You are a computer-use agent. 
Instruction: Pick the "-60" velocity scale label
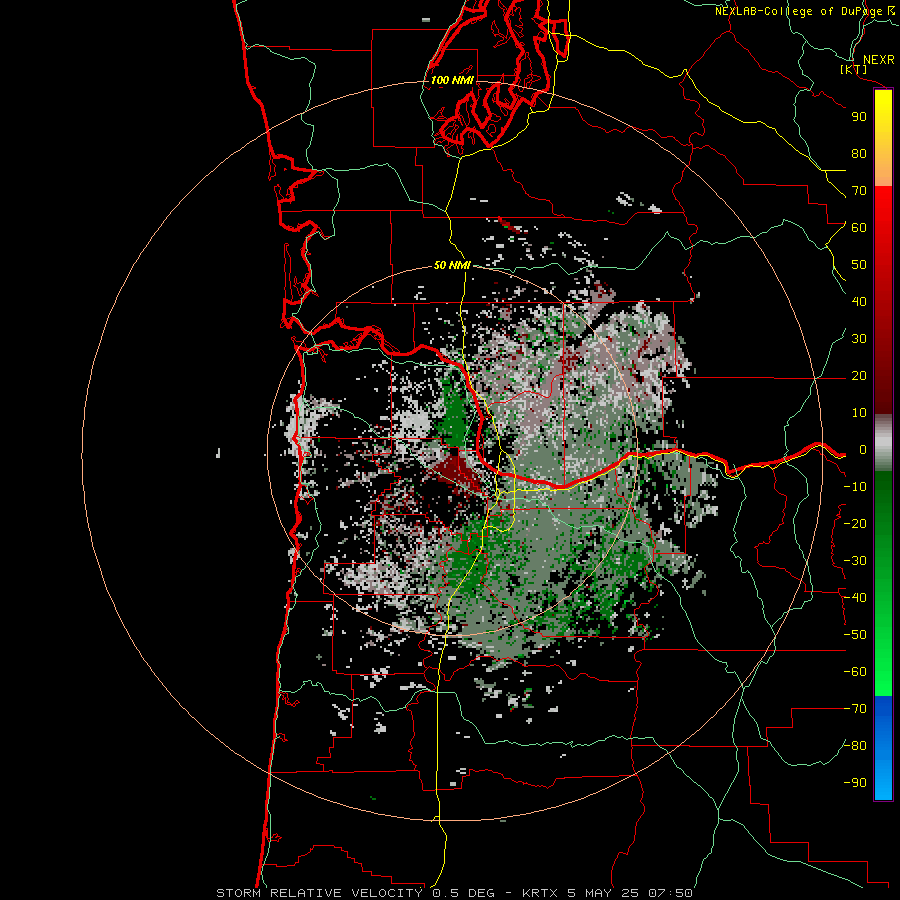click(855, 672)
